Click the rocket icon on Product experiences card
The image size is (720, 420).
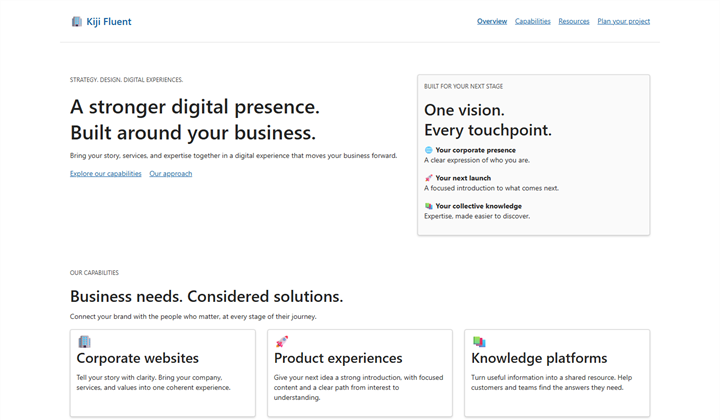tap(281, 342)
